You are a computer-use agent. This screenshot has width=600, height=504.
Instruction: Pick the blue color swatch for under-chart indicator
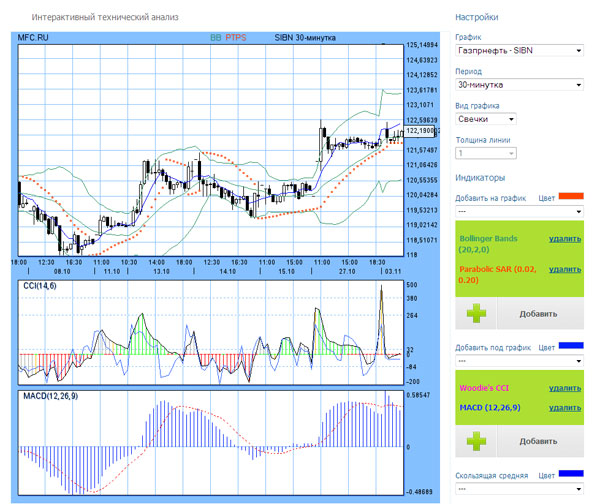(x=571, y=346)
